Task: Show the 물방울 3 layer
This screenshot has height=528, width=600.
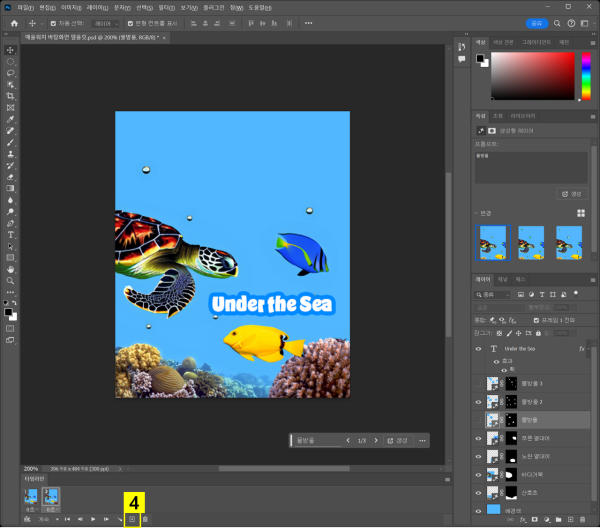Action: click(x=479, y=384)
